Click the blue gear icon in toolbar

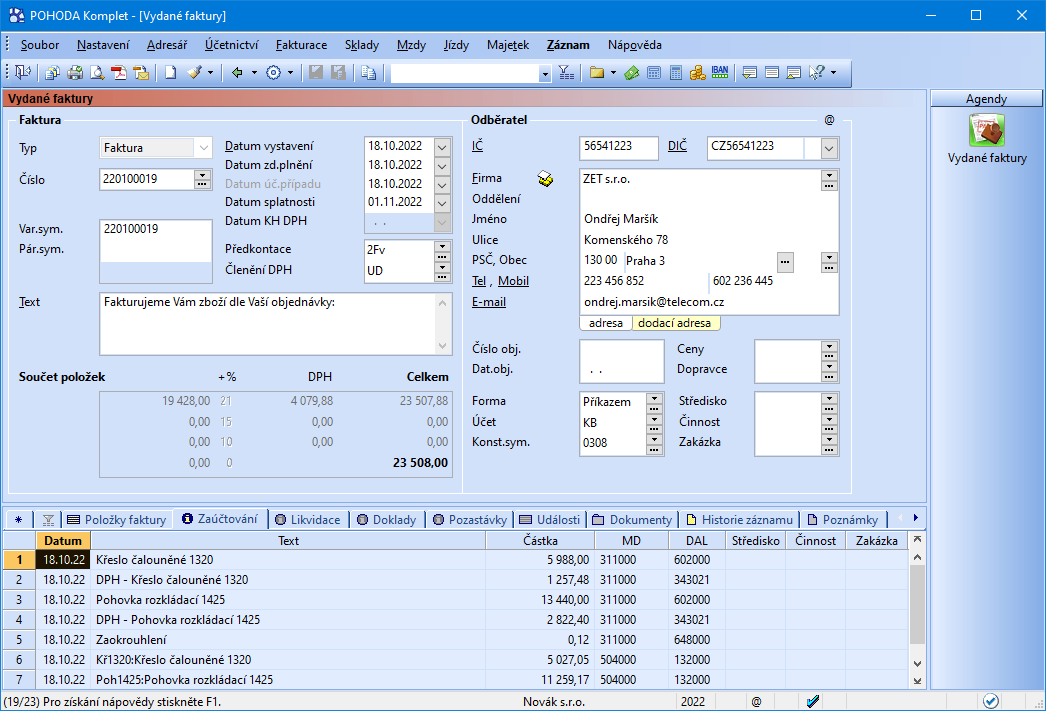(274, 73)
